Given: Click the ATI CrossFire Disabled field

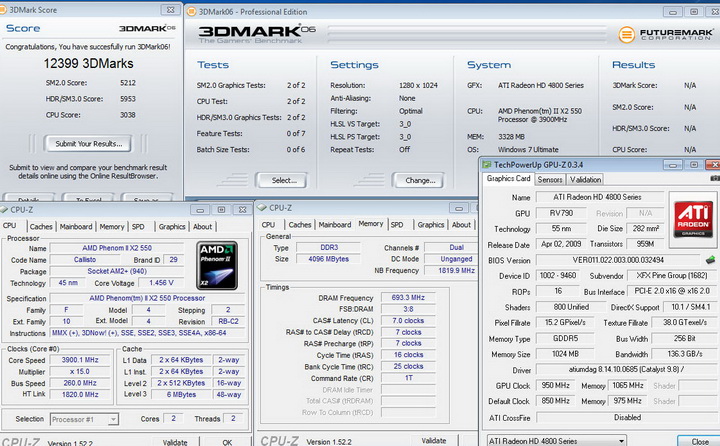Looking at the screenshot, I should pyautogui.click(x=627, y=418).
